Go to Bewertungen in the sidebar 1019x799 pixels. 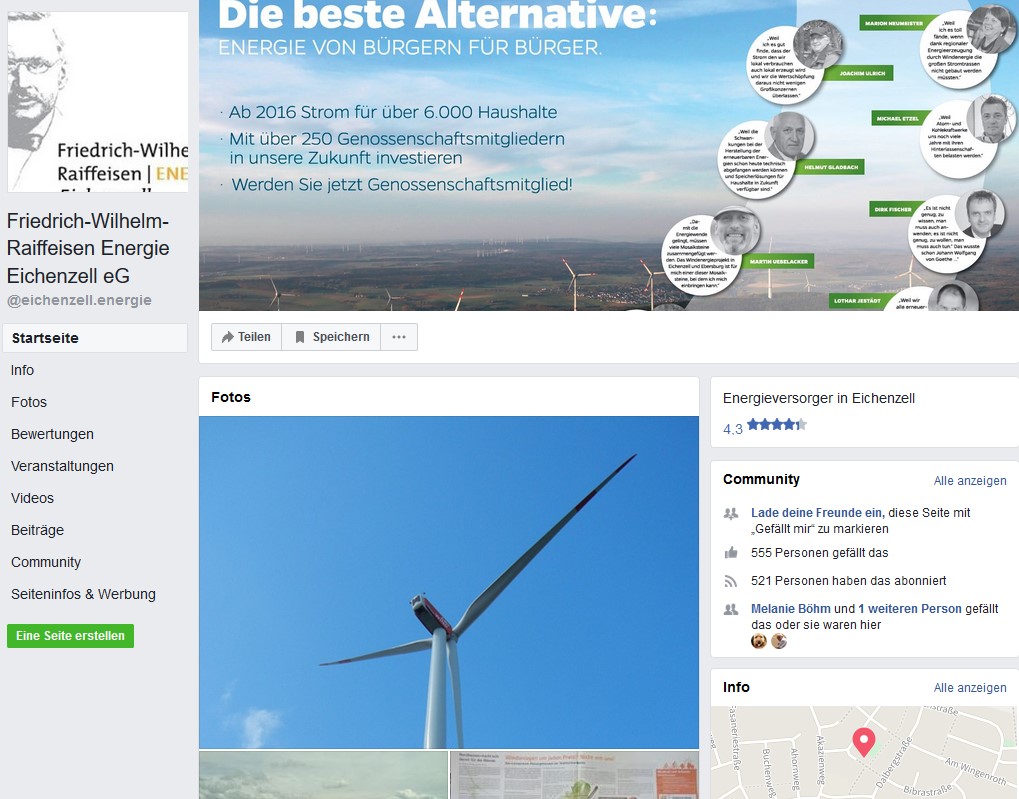click(x=52, y=434)
